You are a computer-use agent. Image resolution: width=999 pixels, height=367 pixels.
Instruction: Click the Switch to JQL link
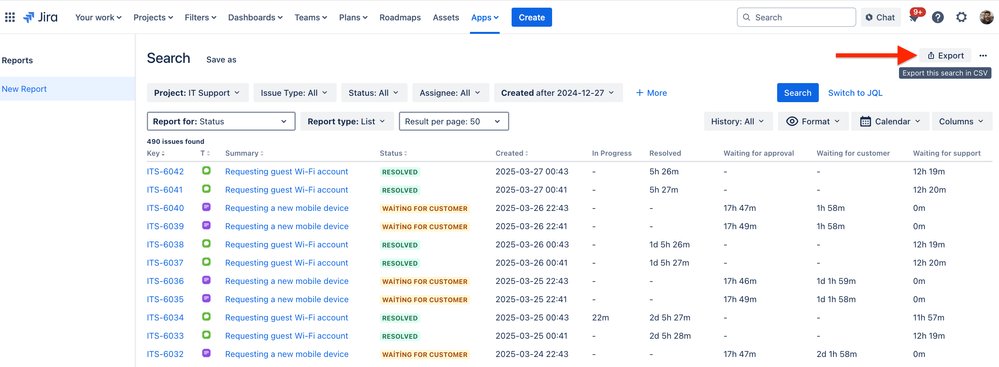(x=855, y=93)
